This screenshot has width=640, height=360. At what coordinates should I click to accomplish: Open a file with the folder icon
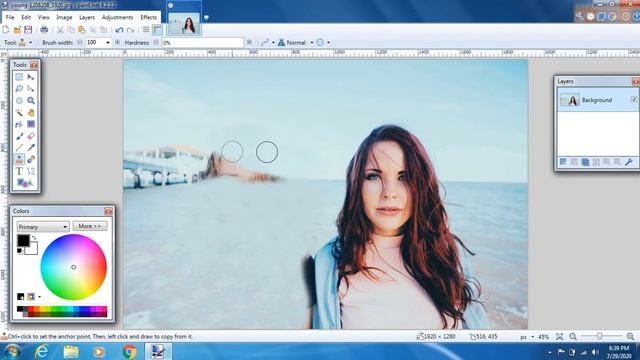tap(17, 30)
